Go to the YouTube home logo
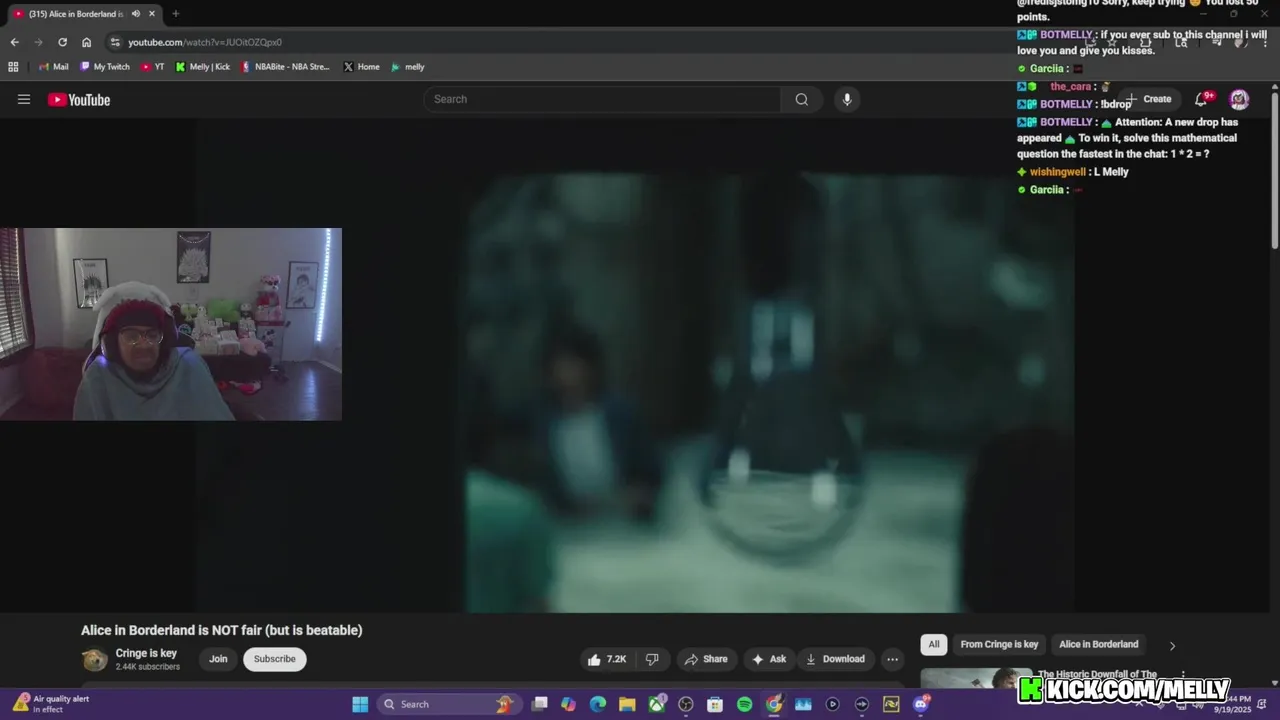1280x720 pixels. (x=79, y=99)
